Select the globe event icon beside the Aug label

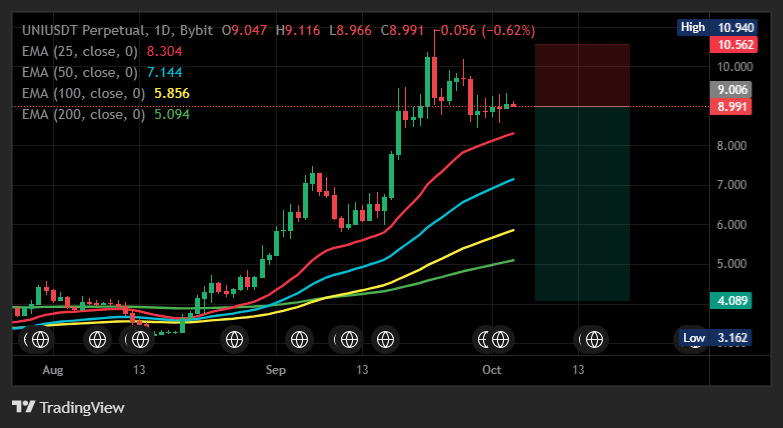point(40,340)
